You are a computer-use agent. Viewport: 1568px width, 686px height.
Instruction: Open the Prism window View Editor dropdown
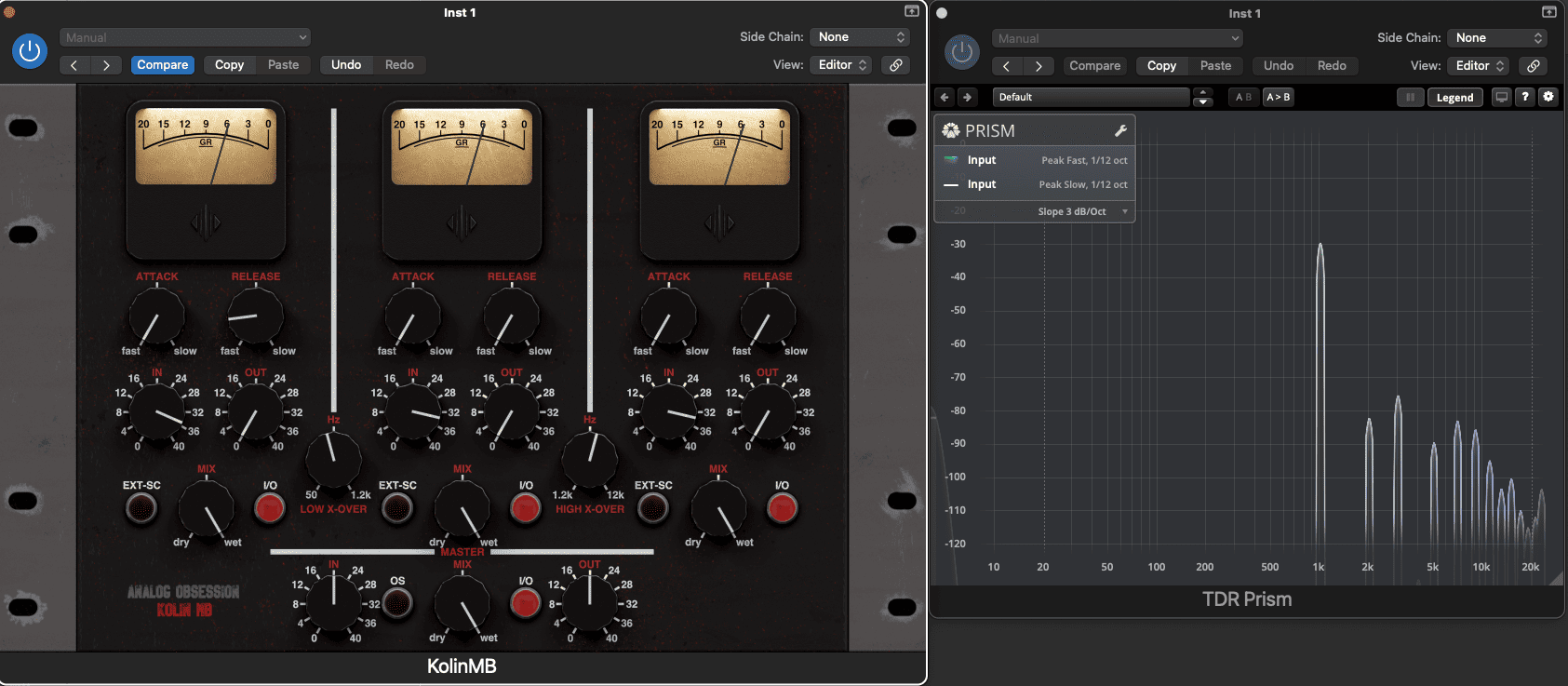click(x=1479, y=66)
